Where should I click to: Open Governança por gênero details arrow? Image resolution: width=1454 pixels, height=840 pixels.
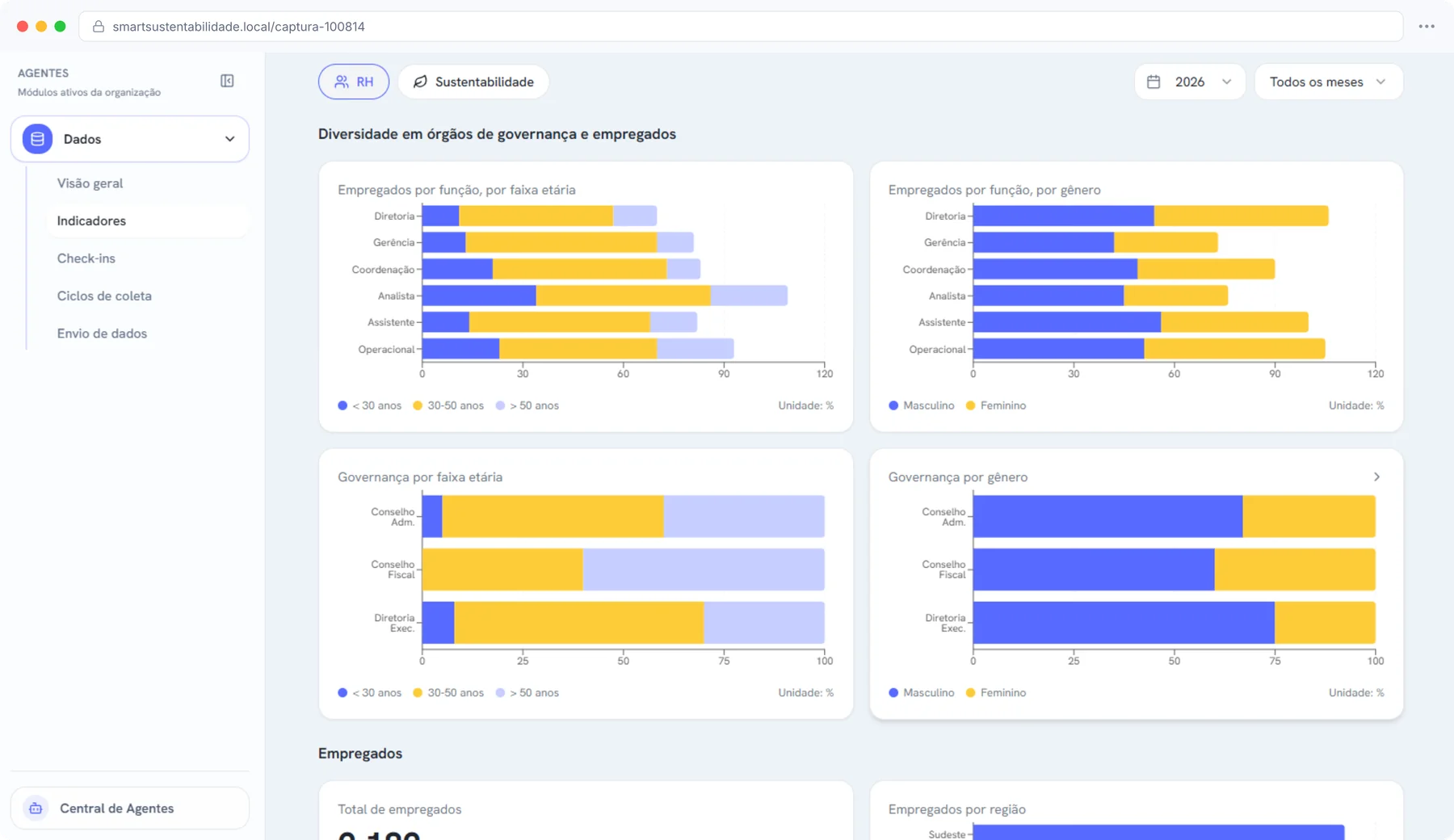click(x=1376, y=477)
